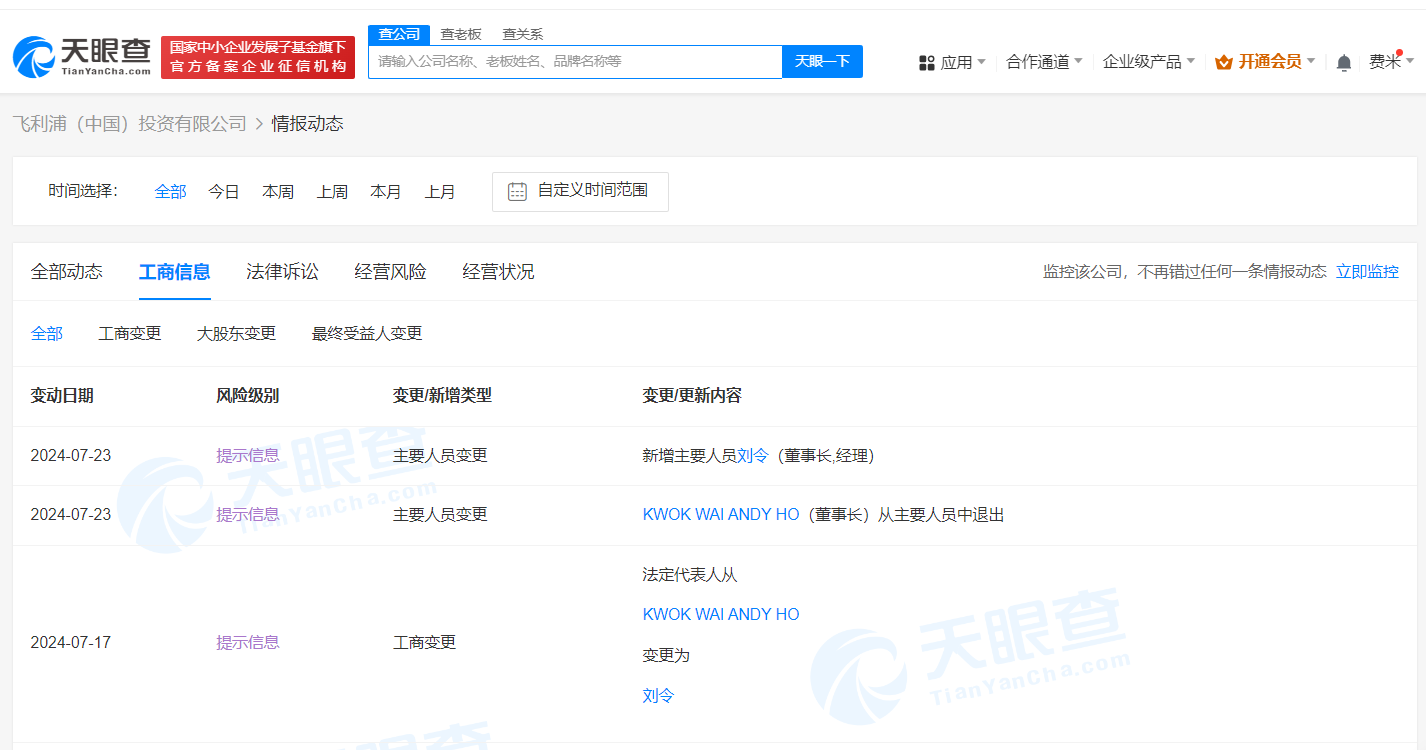Open KWOK WAI ANDY HO link under 法定代表人从
This screenshot has height=750, width=1426.
[x=721, y=614]
